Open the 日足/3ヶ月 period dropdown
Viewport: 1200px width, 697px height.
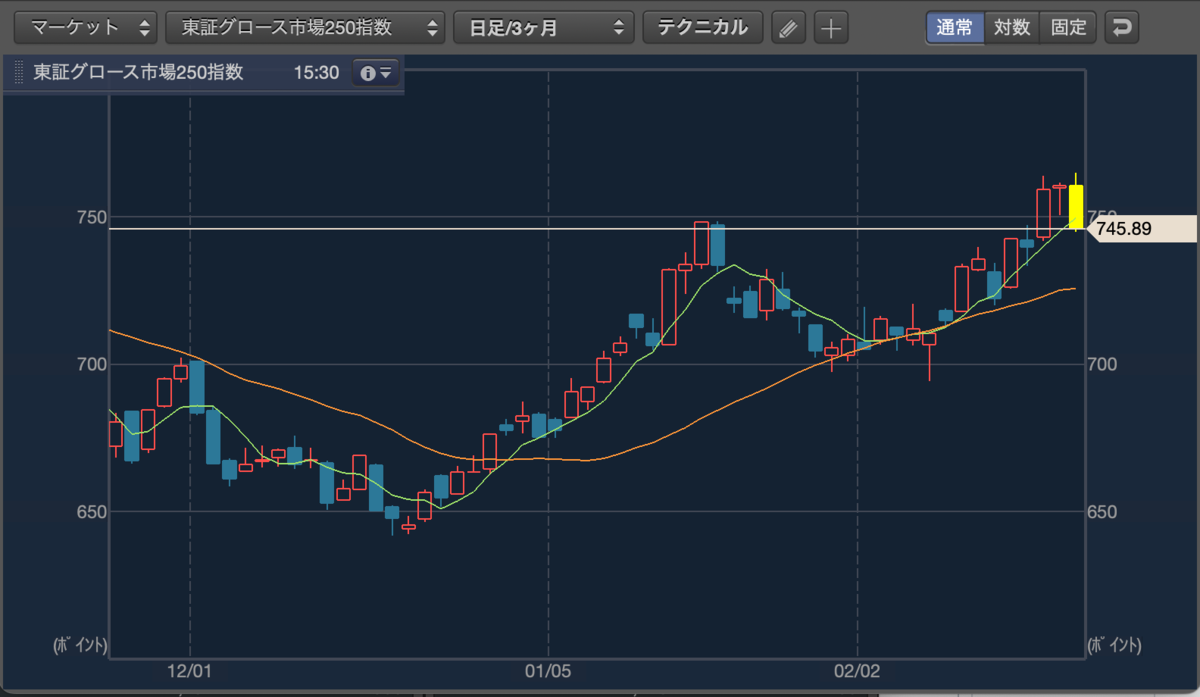pyautogui.click(x=544, y=27)
